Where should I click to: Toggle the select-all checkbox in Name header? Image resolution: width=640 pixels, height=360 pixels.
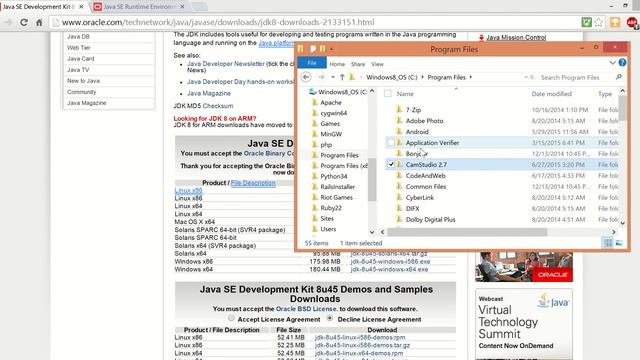[x=388, y=94]
